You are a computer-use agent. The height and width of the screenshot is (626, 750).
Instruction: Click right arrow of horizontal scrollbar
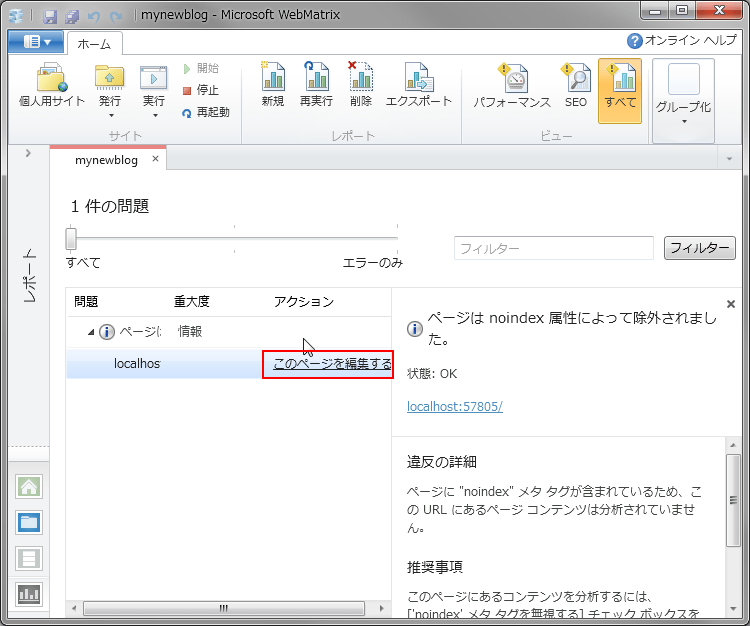point(381,609)
